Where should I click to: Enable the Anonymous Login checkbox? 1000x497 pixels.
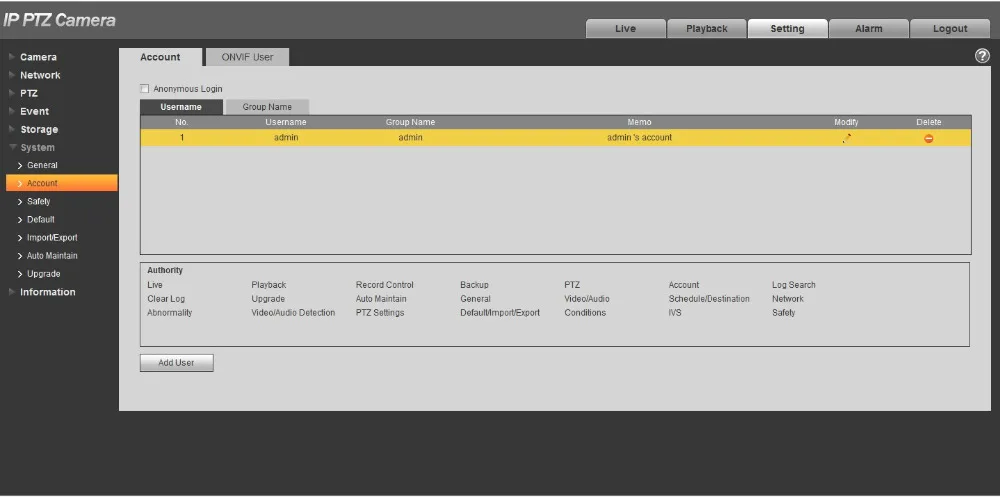pos(145,89)
